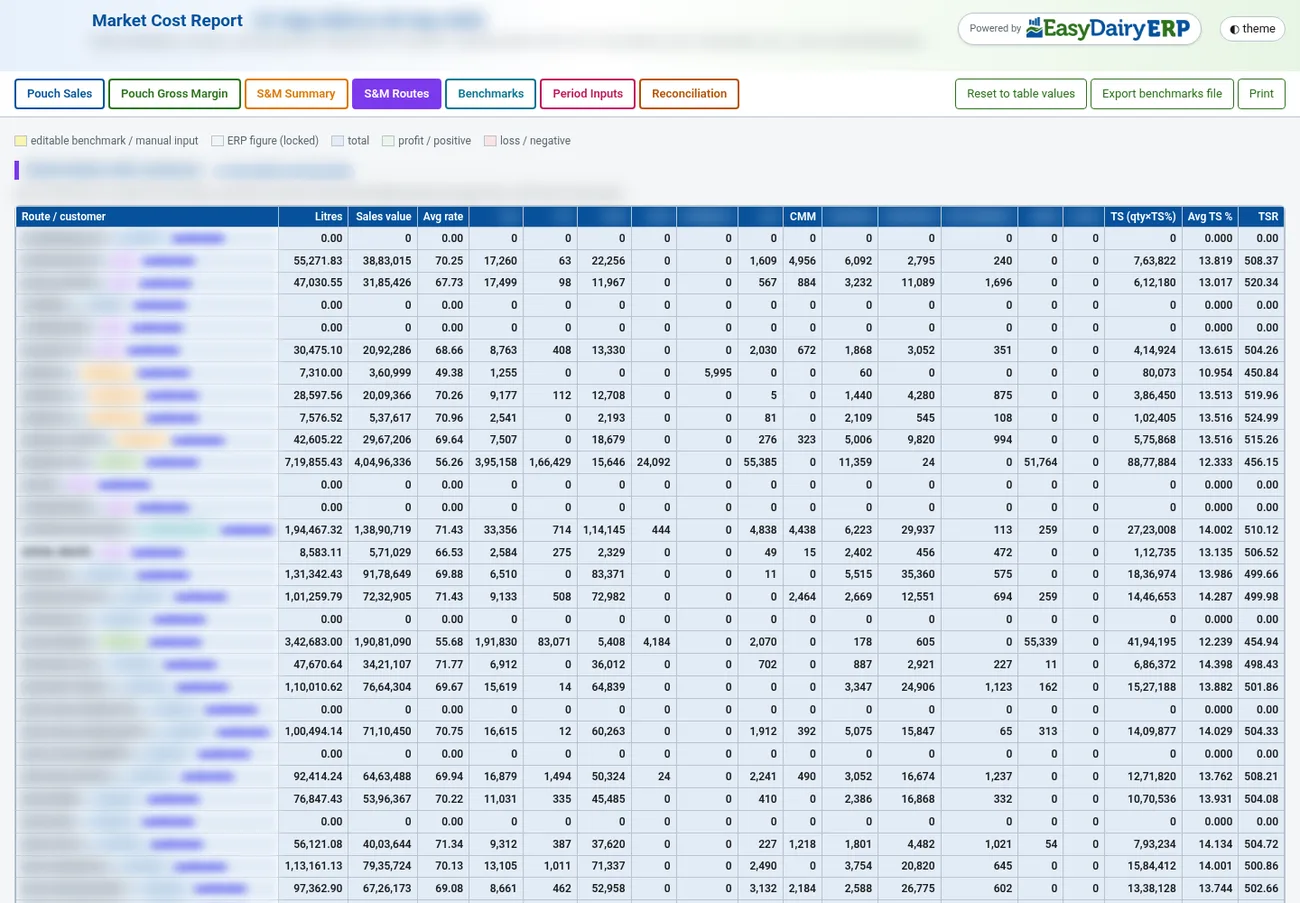The height and width of the screenshot is (903, 1300).
Task: Click the Print button
Action: (1261, 94)
